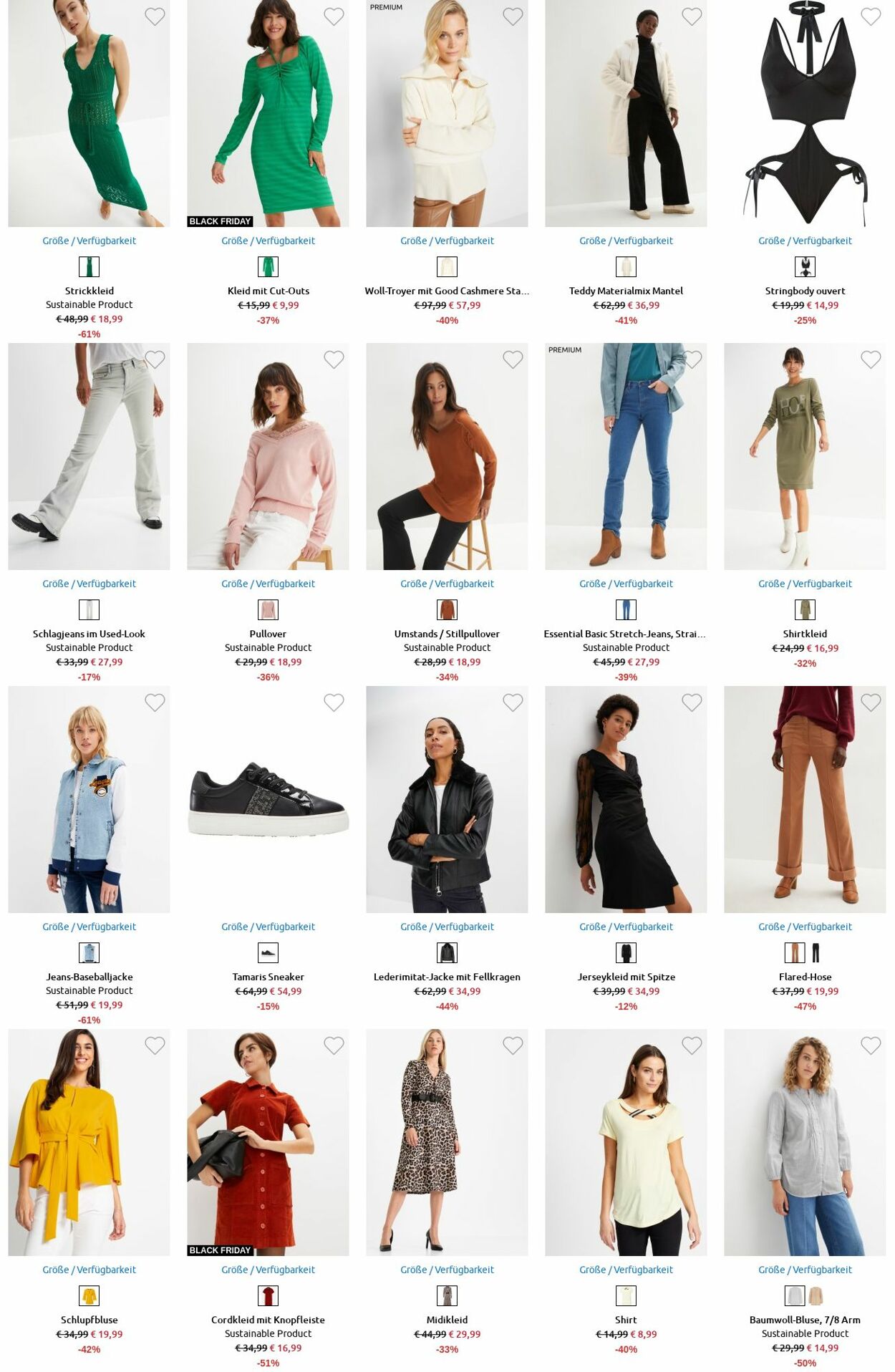This screenshot has width=895, height=1372.
Task: View the Schlagjeans im Used-Look product photo
Action: 89,456
